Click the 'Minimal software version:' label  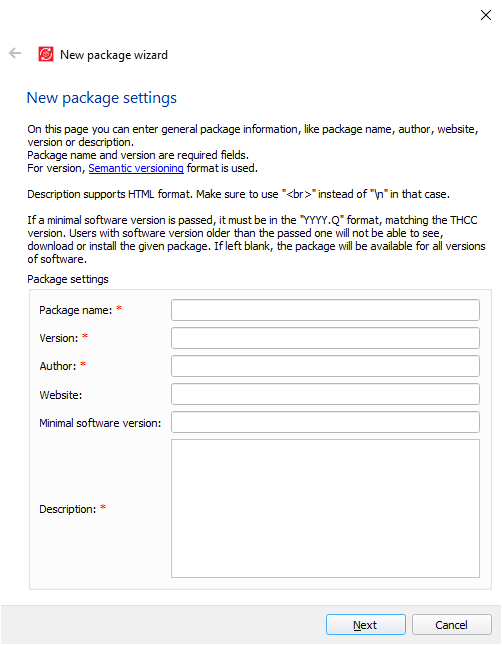(100, 423)
